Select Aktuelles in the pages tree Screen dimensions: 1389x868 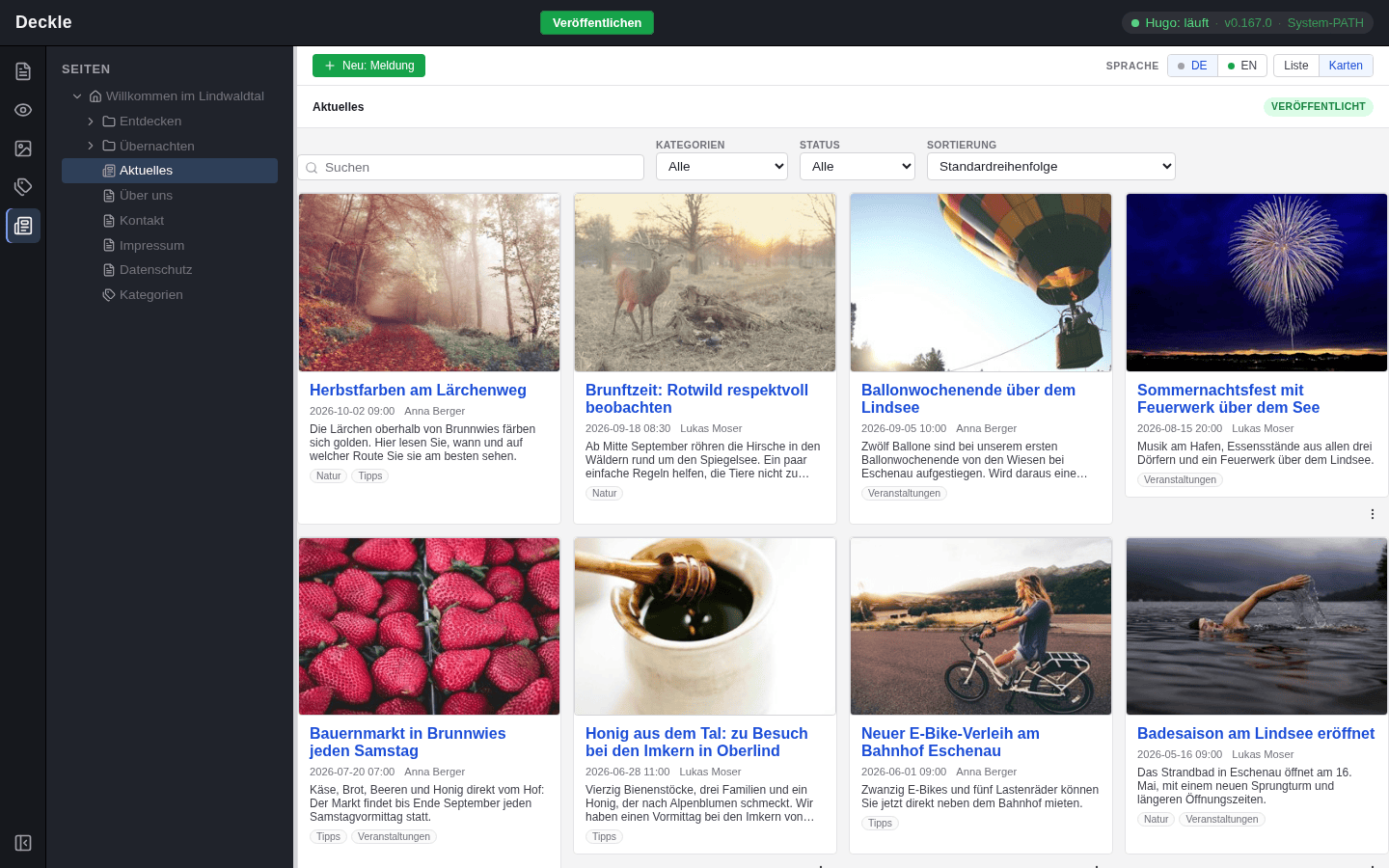[x=170, y=171]
